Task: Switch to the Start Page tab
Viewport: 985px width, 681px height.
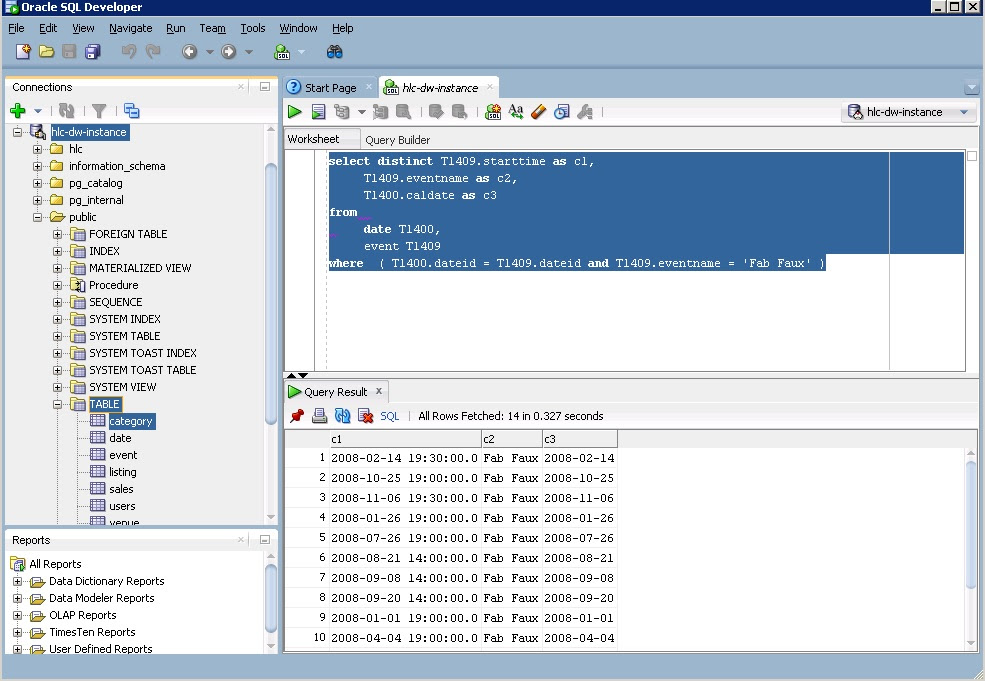Action: click(329, 88)
